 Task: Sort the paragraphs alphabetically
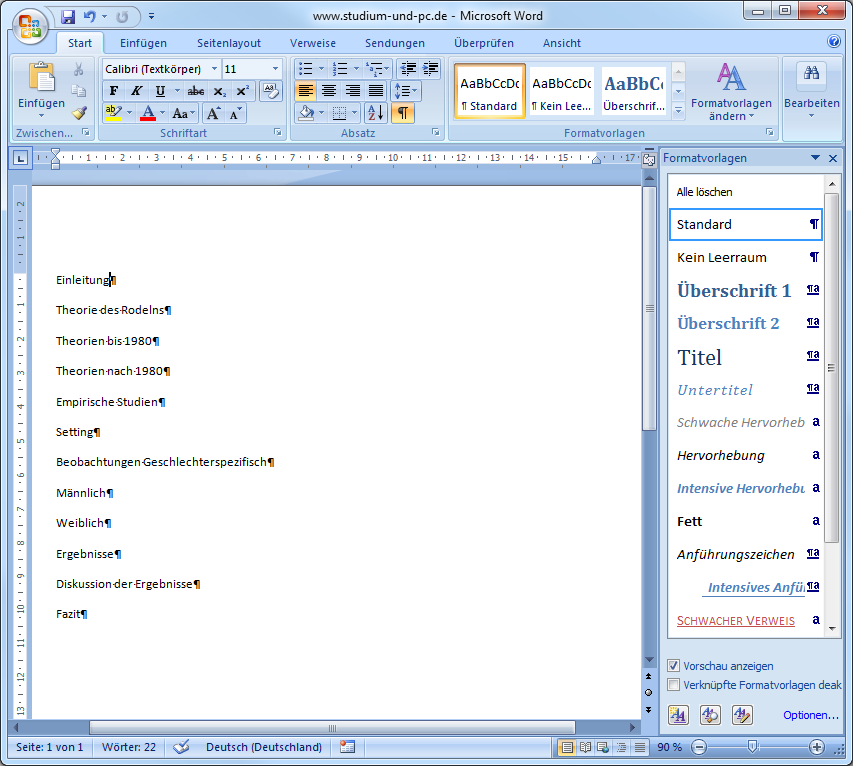tap(375, 113)
